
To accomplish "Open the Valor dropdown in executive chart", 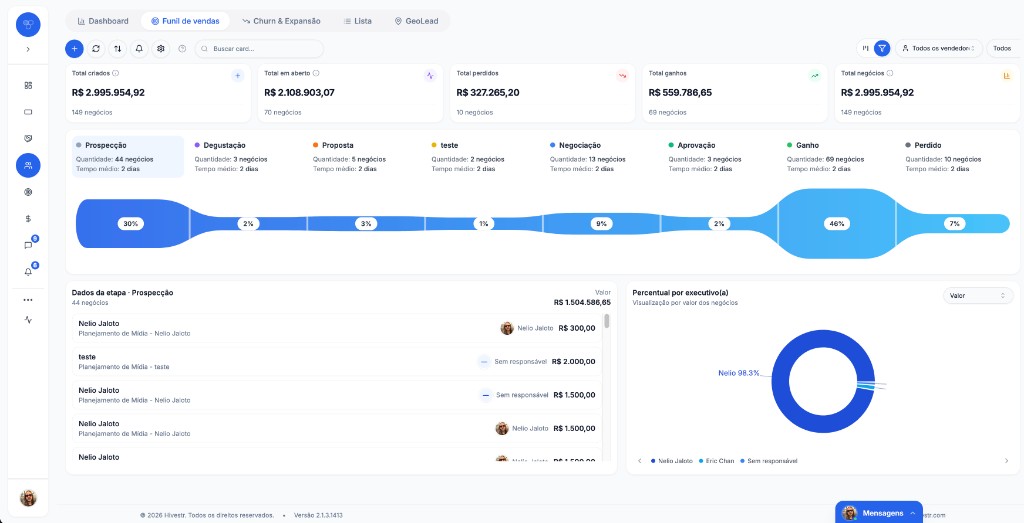I will tap(978, 296).
